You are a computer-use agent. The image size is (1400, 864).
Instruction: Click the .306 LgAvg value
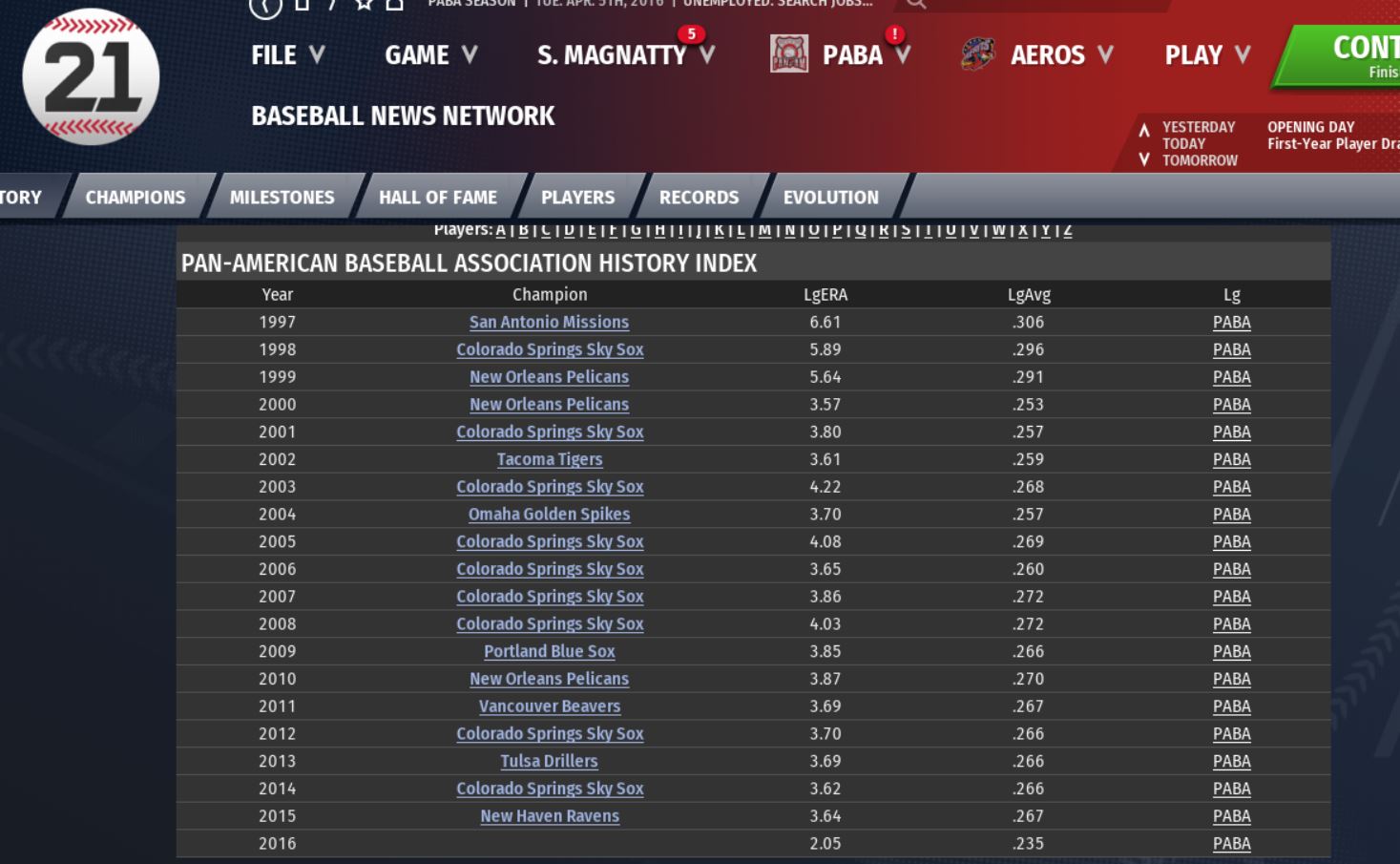[x=1029, y=323]
